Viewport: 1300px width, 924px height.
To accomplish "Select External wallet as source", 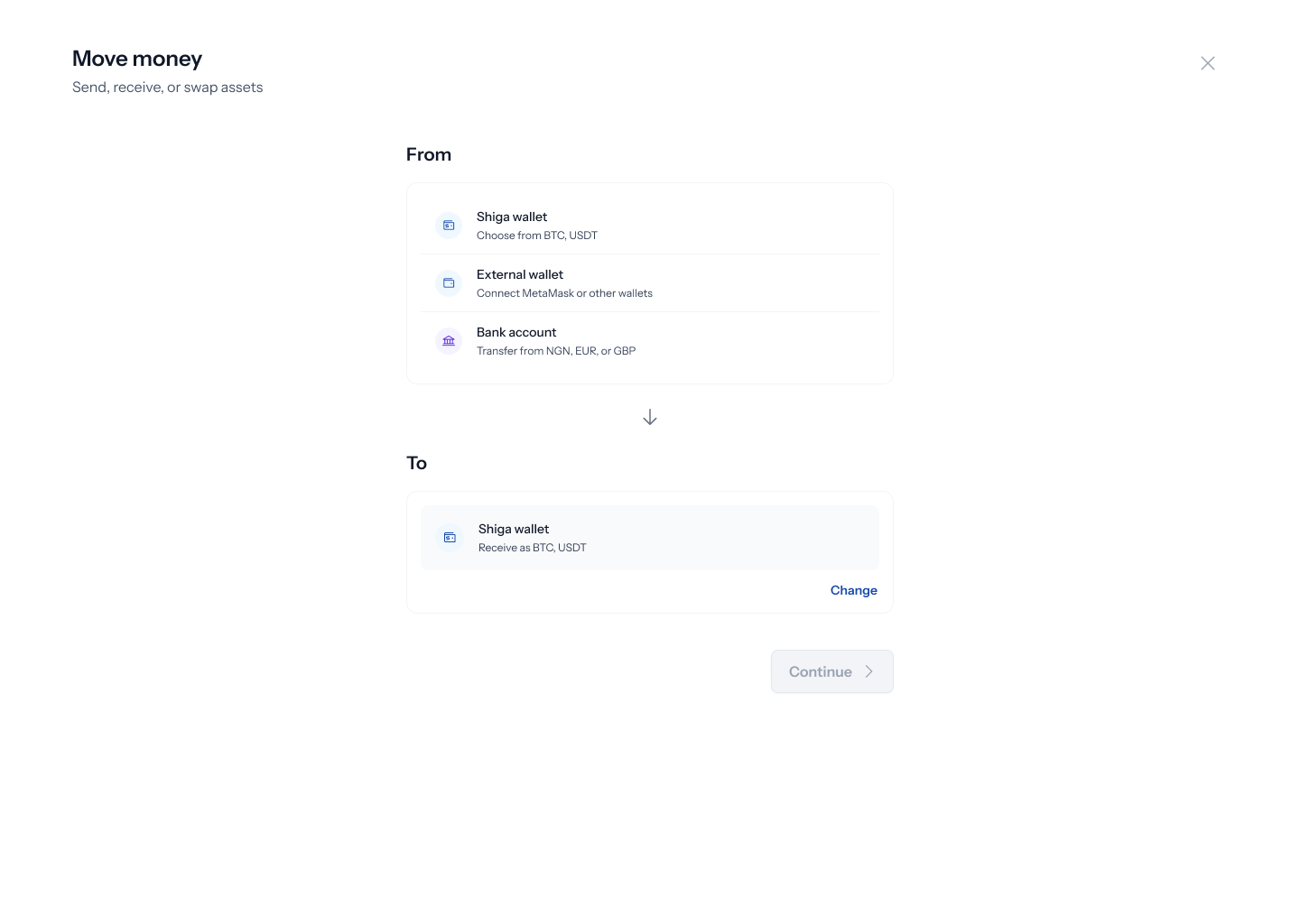I will click(650, 283).
